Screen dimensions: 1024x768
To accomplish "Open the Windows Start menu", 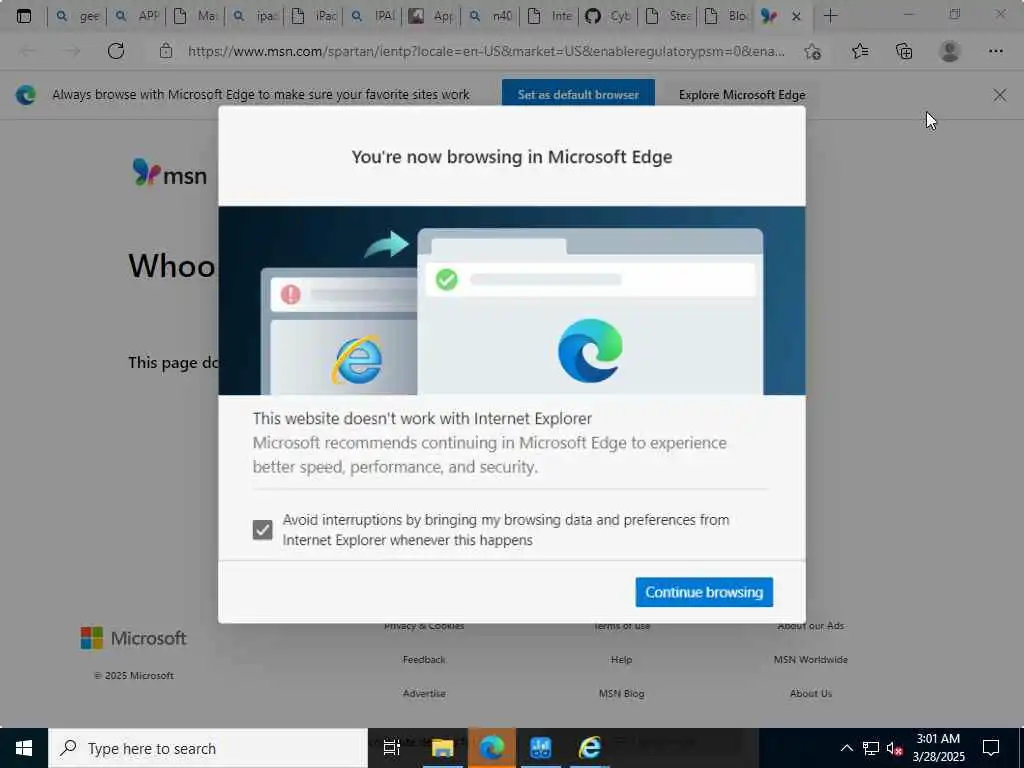I will 24,748.
